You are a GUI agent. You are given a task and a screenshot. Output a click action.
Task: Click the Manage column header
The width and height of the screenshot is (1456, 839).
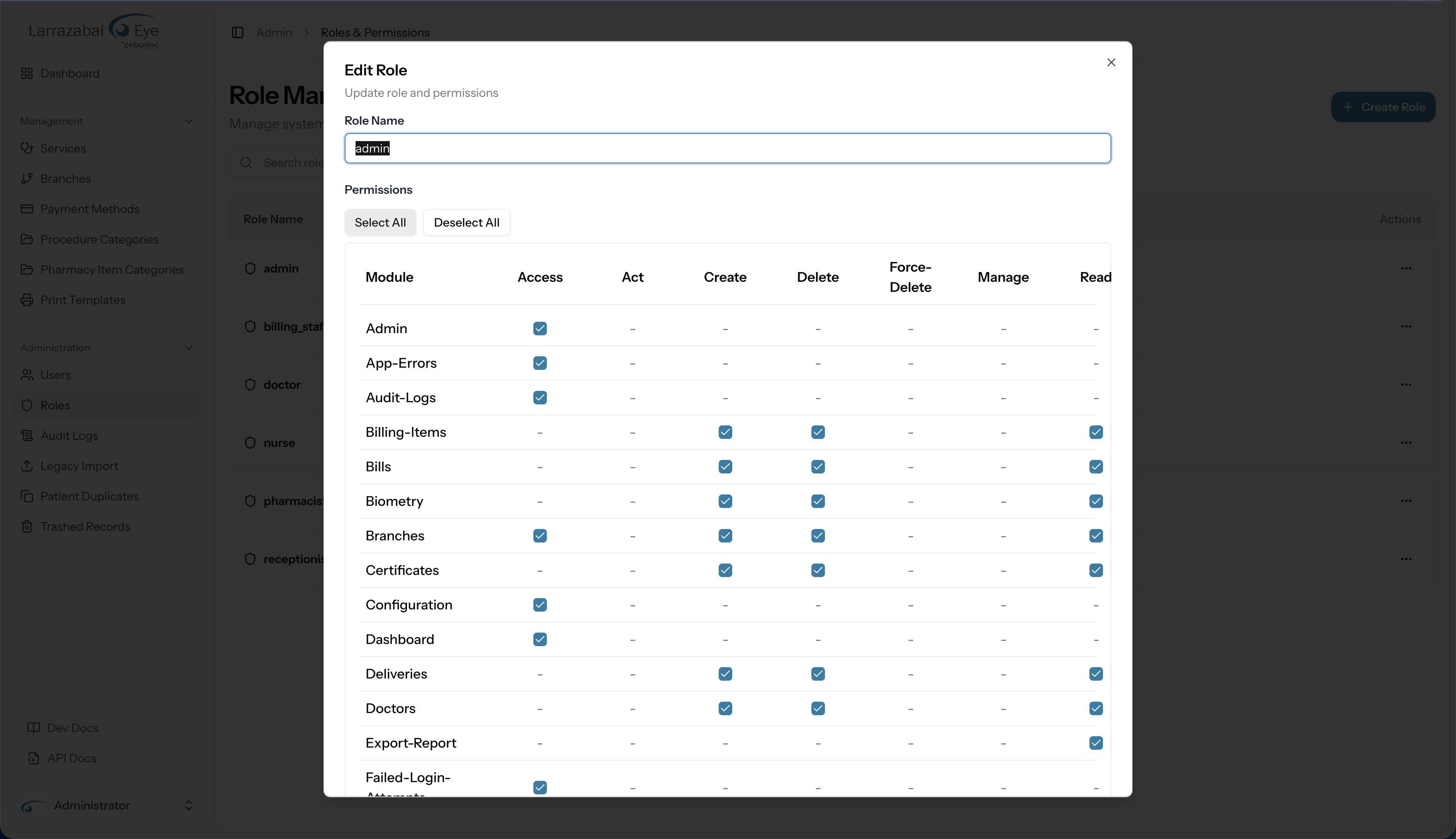[x=1003, y=277]
